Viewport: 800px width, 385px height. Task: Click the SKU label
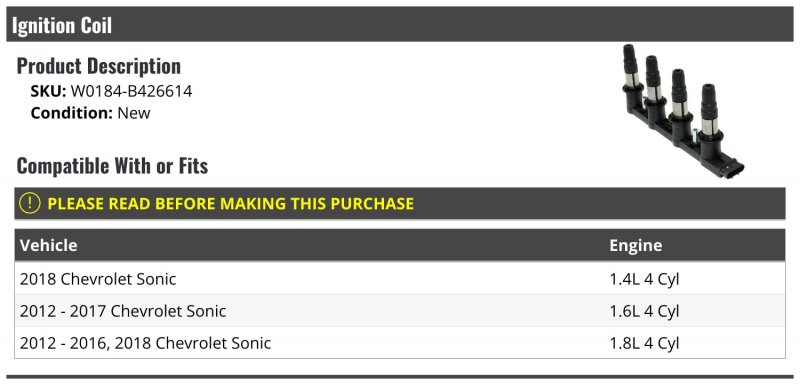48,92
